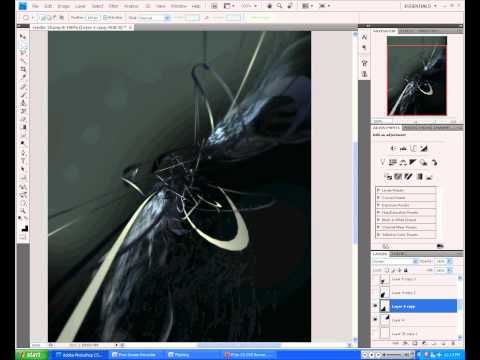Add a Threshold adjustment
The image size is (480, 360).
409,176
